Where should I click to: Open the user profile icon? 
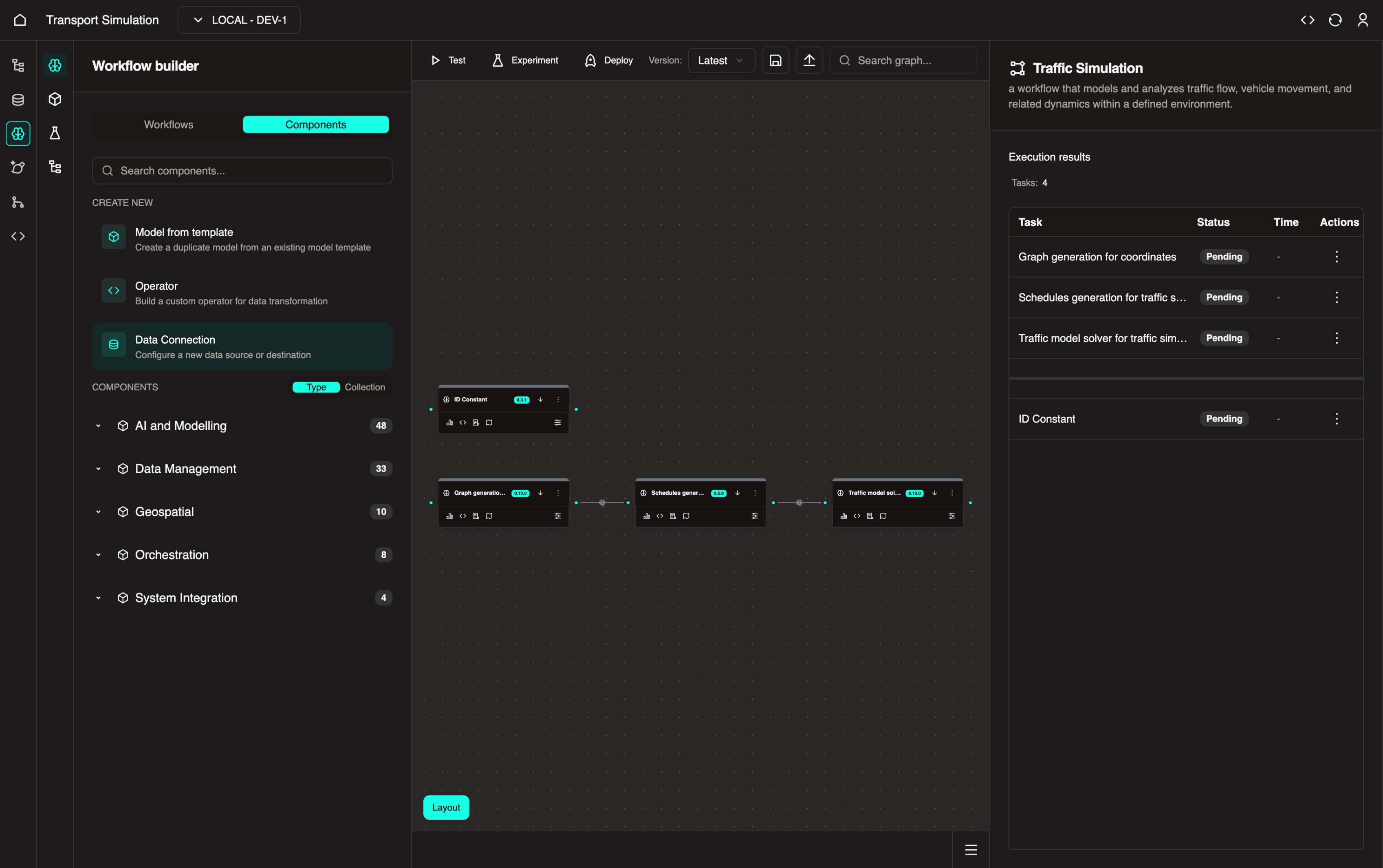[x=1362, y=20]
